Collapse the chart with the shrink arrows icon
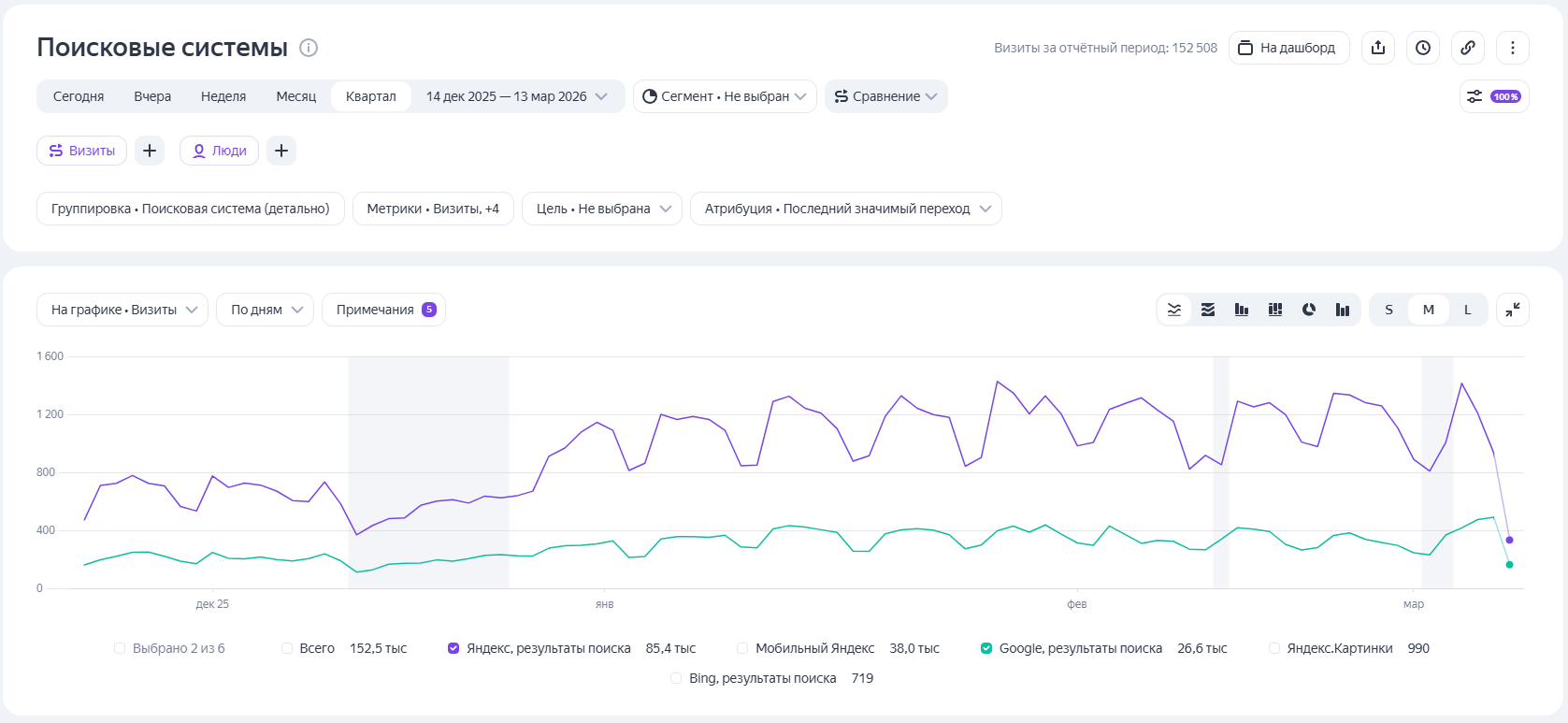The height and width of the screenshot is (723, 1568). click(x=1513, y=310)
